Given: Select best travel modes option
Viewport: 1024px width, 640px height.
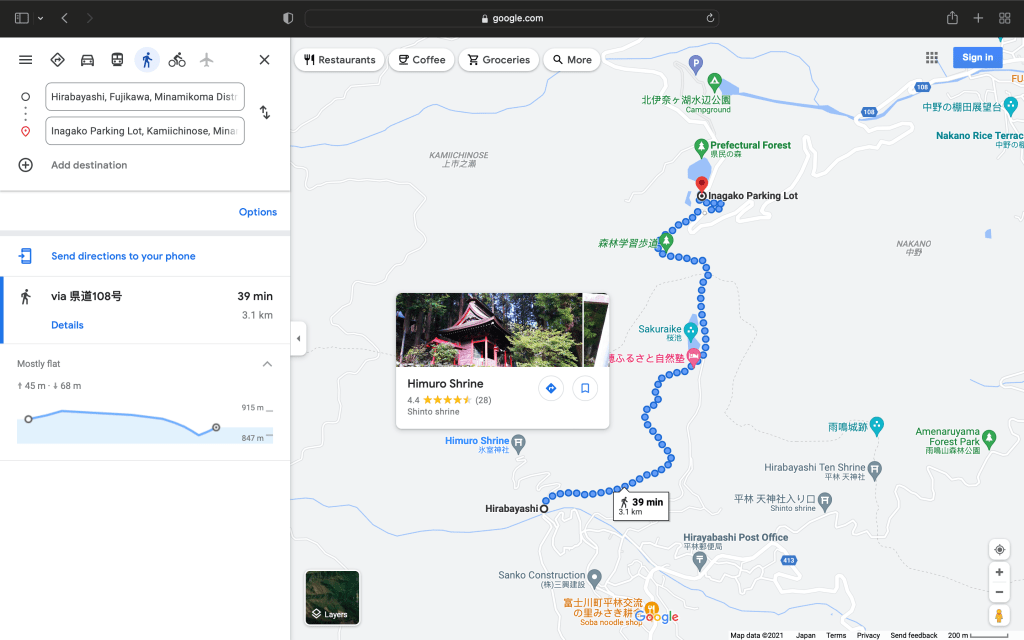Looking at the screenshot, I should tap(57, 60).
